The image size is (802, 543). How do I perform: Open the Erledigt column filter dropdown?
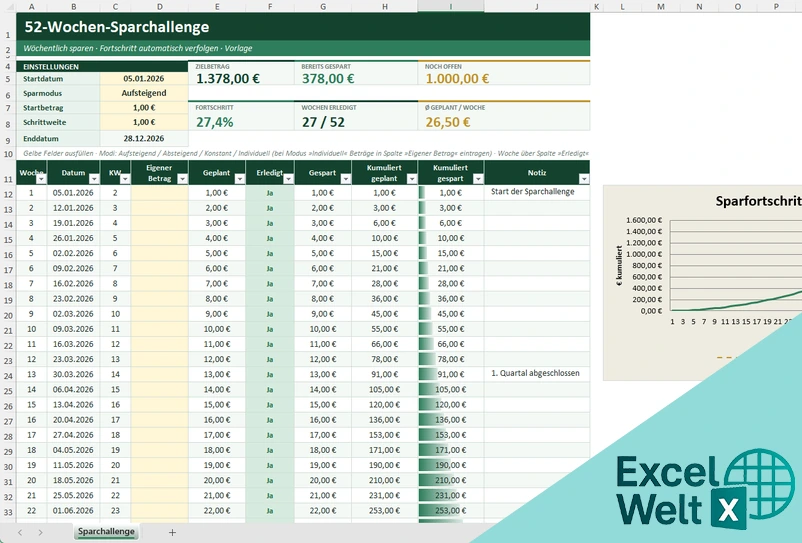(x=288, y=179)
